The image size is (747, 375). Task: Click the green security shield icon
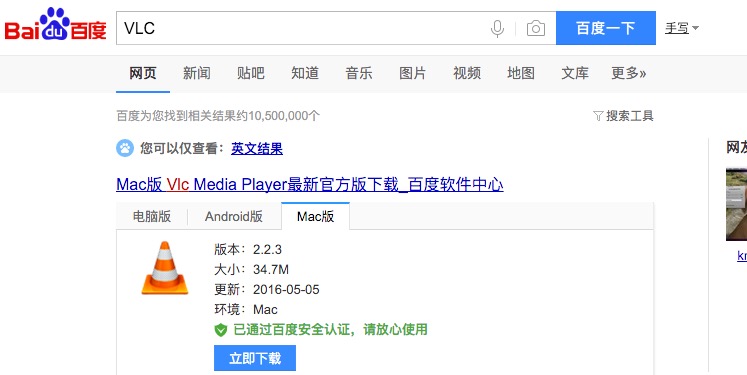coord(221,330)
